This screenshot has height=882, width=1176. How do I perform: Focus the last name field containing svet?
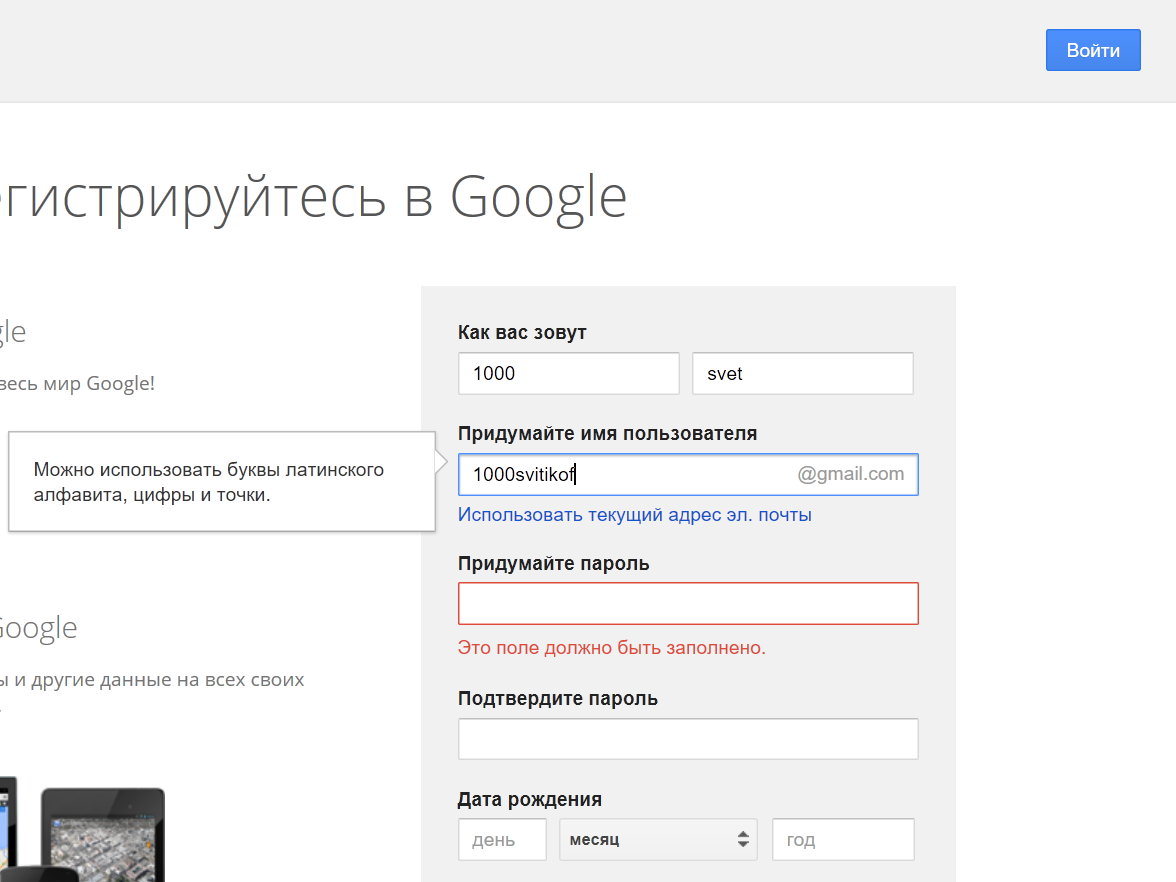(x=802, y=374)
